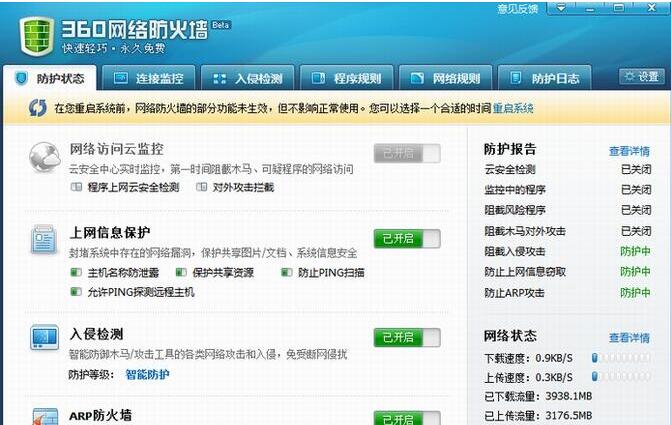Click the document icon for 上网信息保护
Viewport: 671px width, 425px height.
pos(44,240)
